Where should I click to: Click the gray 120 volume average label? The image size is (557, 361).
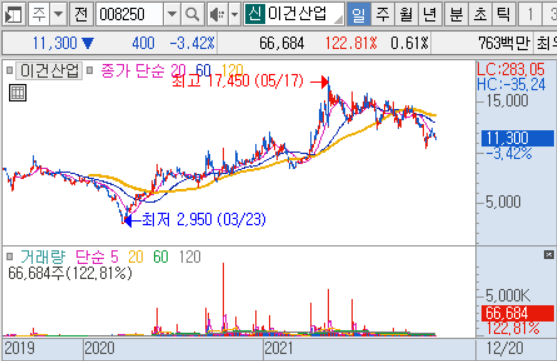(190, 257)
